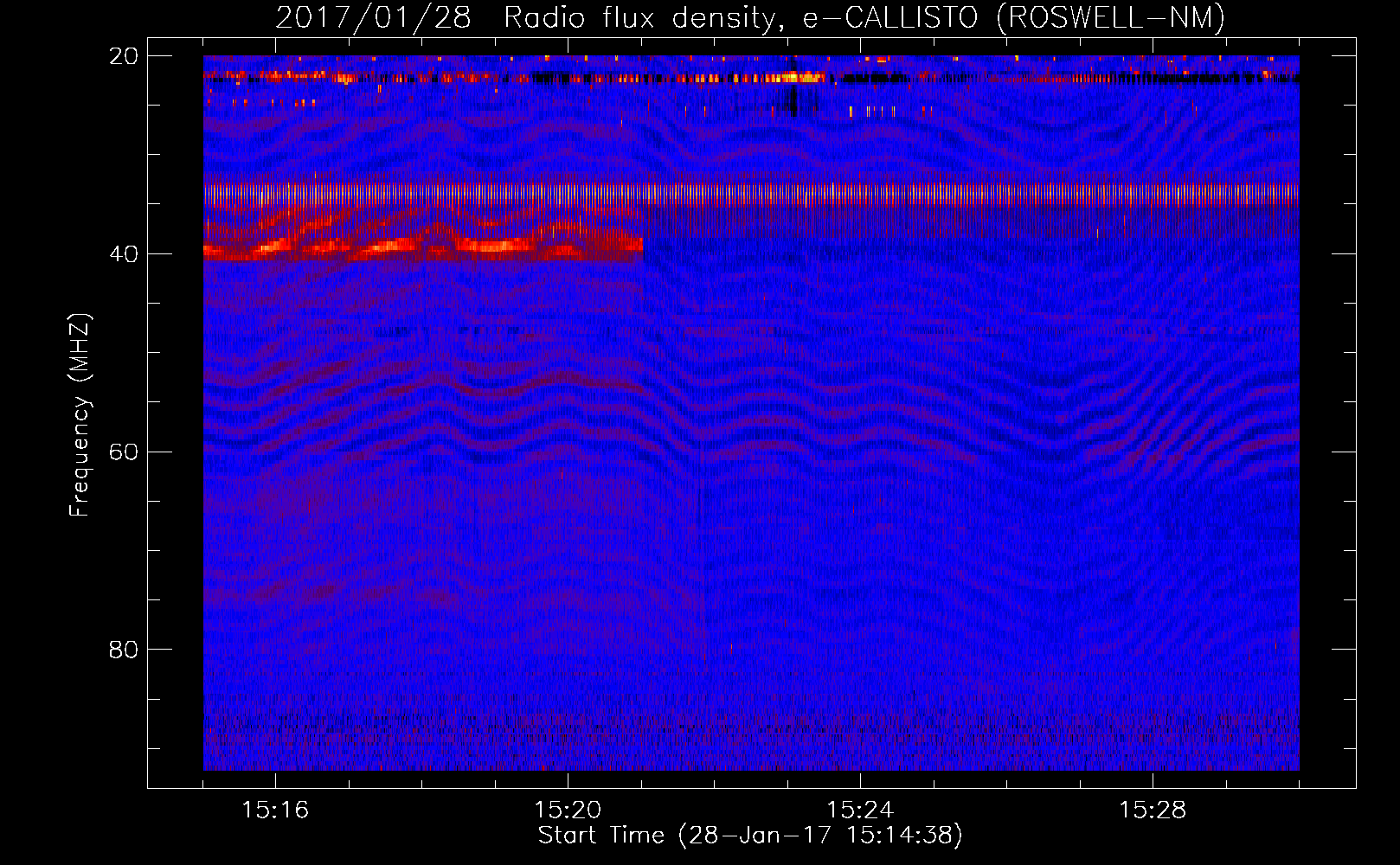Click the date '2017/01/28' in the title
Image resolution: width=1400 pixels, height=865 pixels.
pos(373,18)
